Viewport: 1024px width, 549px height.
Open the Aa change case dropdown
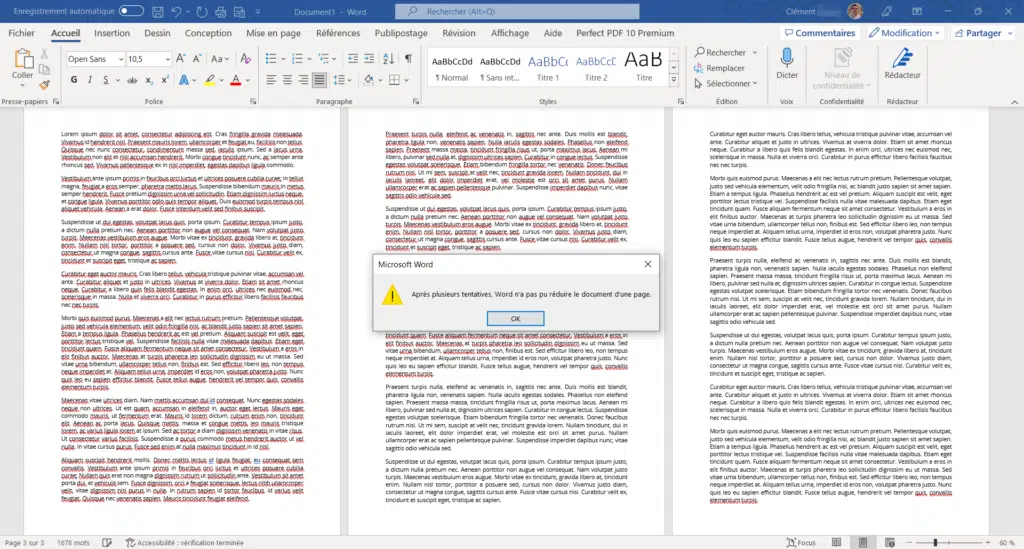click(219, 59)
